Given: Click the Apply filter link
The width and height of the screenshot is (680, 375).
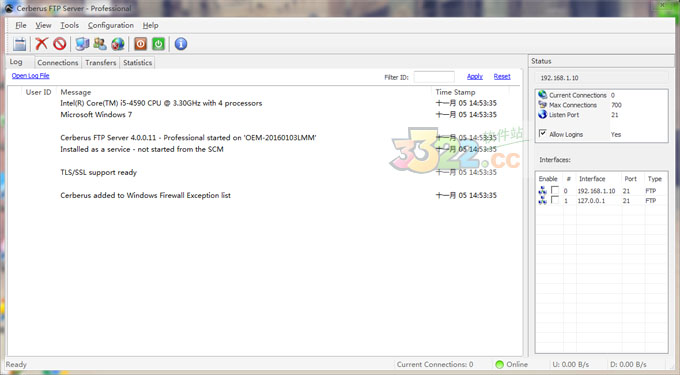Looking at the screenshot, I should 475,76.
